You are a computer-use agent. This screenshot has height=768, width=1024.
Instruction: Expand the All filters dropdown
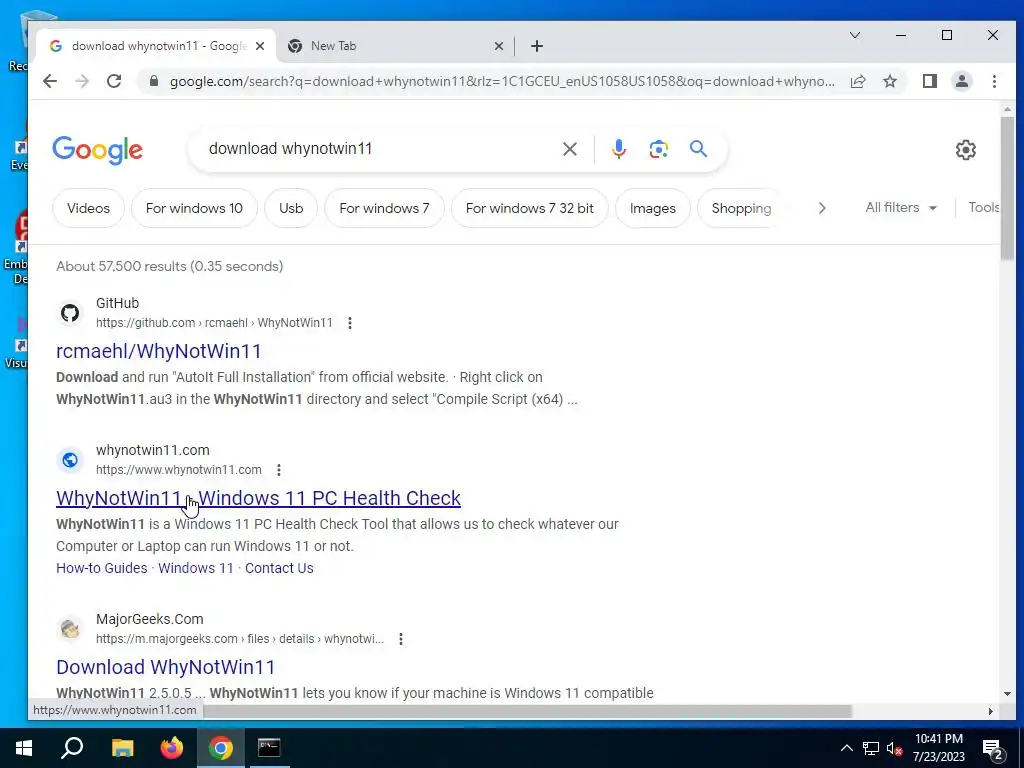pos(901,208)
